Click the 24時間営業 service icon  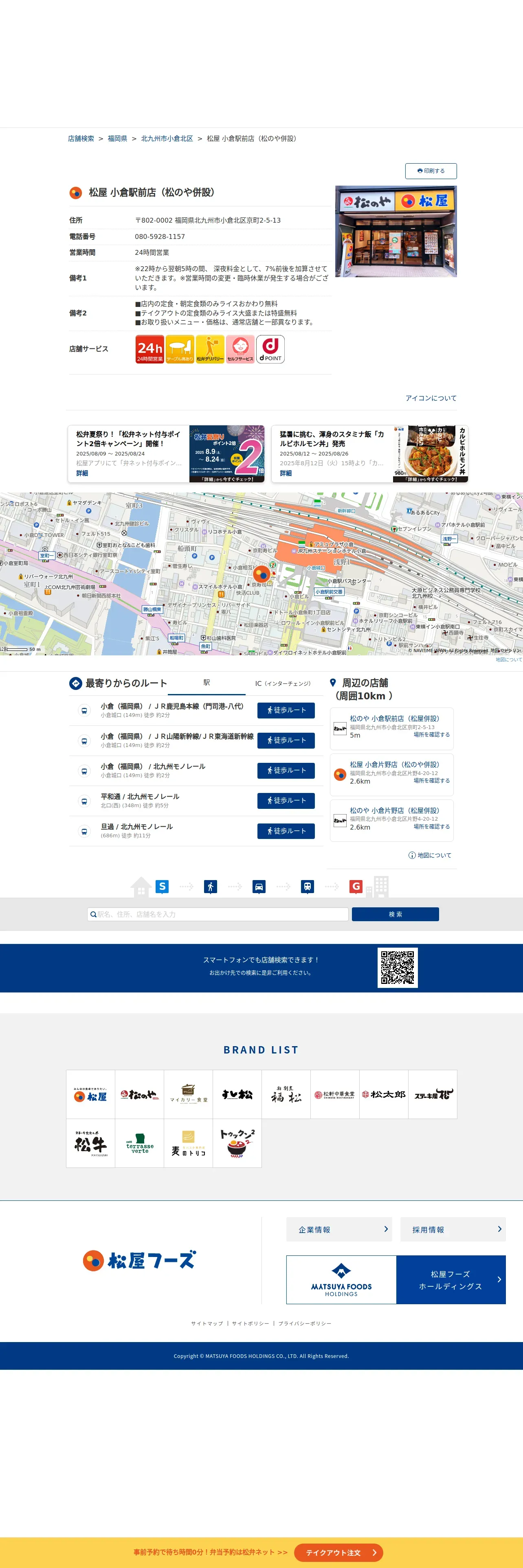click(x=149, y=349)
